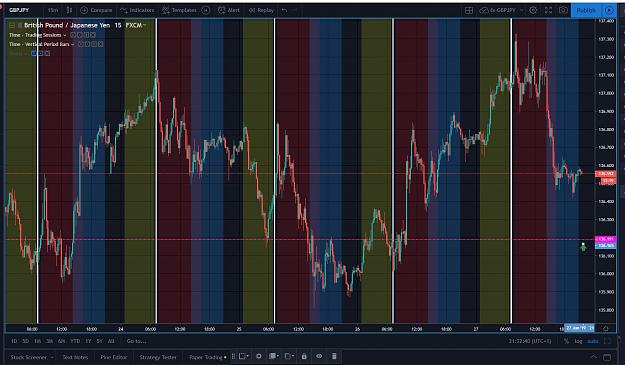Open the Text Notes tab
The width and height of the screenshot is (625, 365).
[x=75, y=357]
